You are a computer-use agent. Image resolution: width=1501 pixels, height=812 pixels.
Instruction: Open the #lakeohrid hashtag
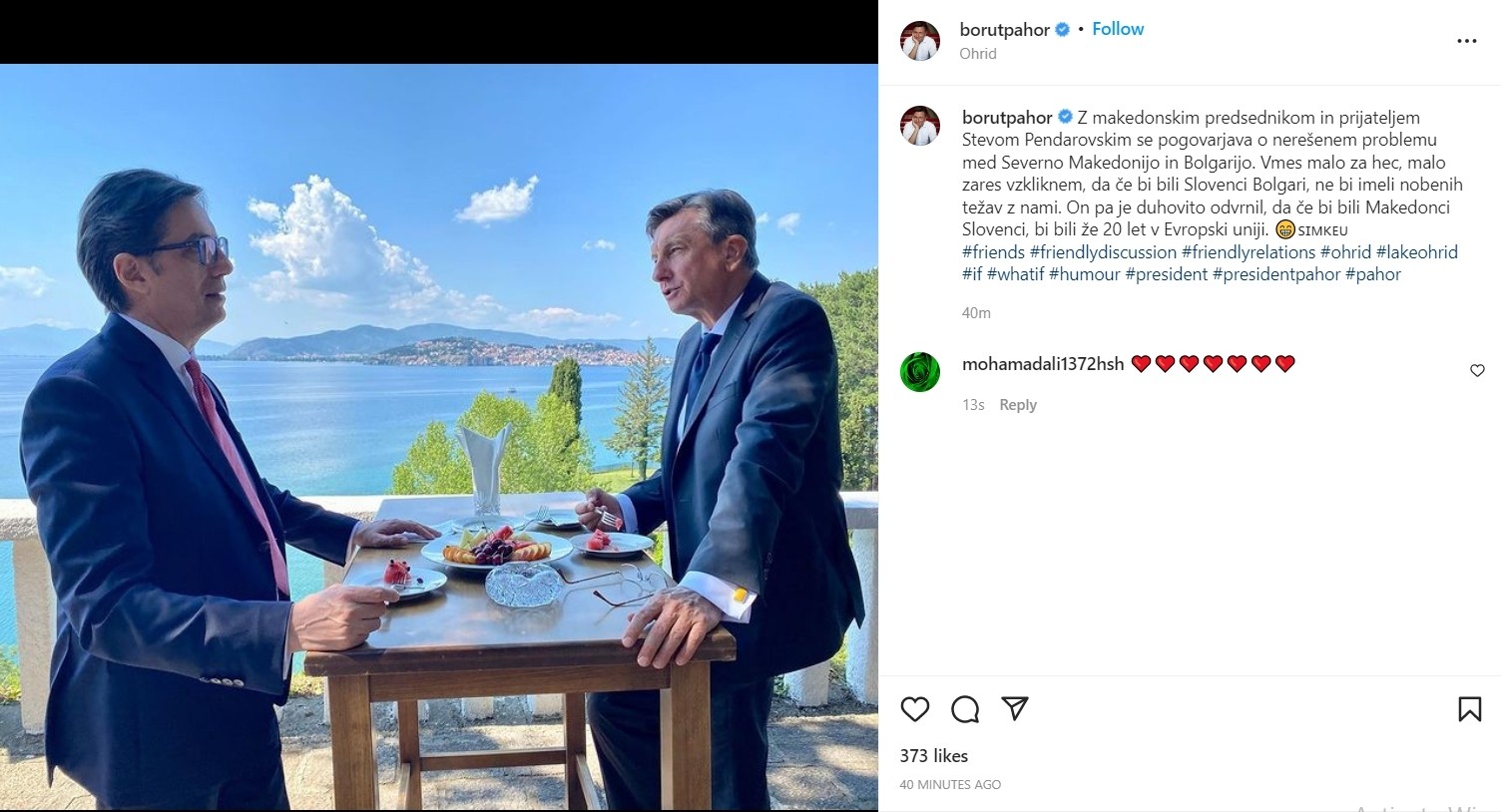1417,252
